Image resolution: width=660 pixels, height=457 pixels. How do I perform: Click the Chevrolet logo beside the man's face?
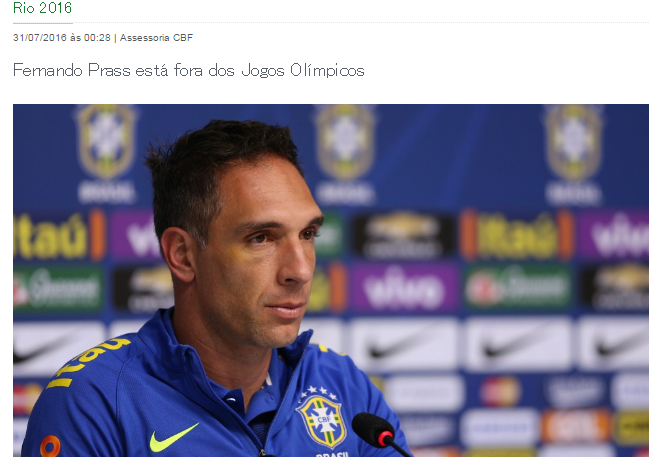404,236
